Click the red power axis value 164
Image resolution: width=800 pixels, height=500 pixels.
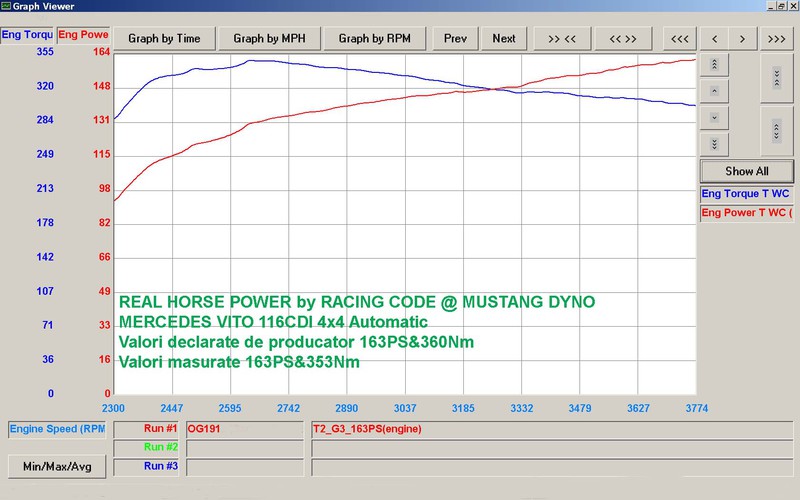(x=102, y=52)
